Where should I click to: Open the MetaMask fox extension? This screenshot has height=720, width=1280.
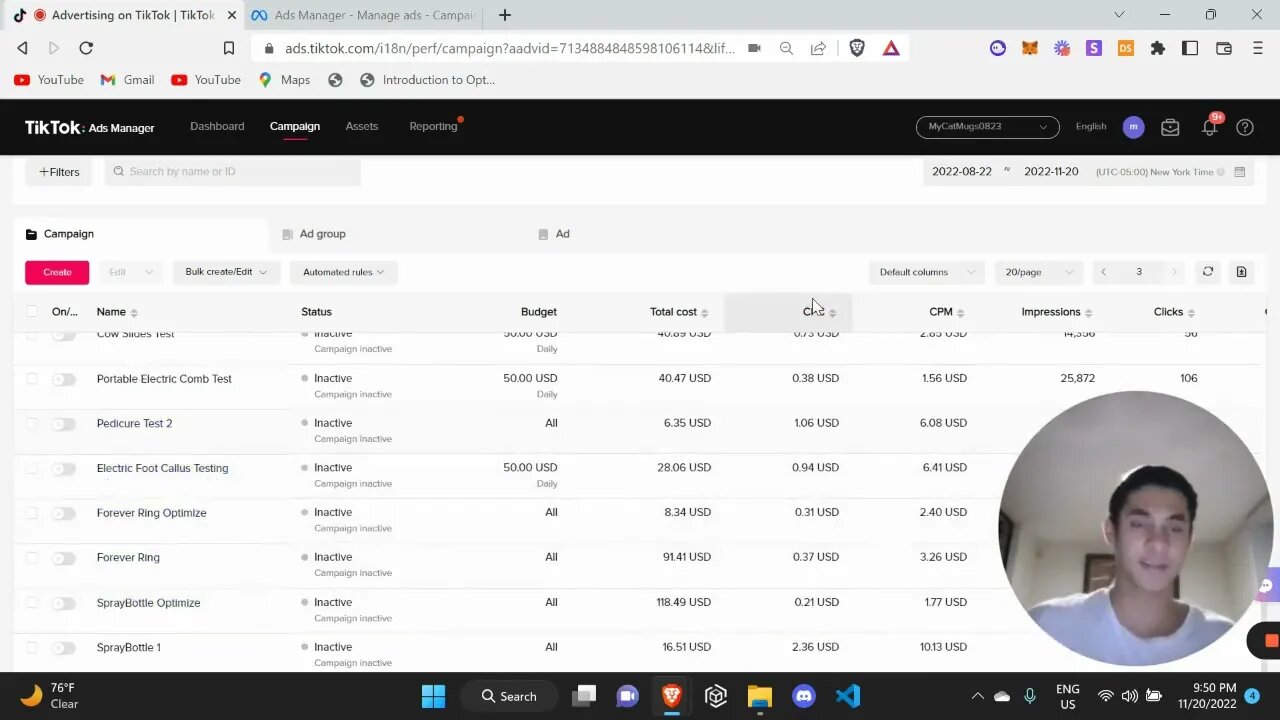point(1030,48)
